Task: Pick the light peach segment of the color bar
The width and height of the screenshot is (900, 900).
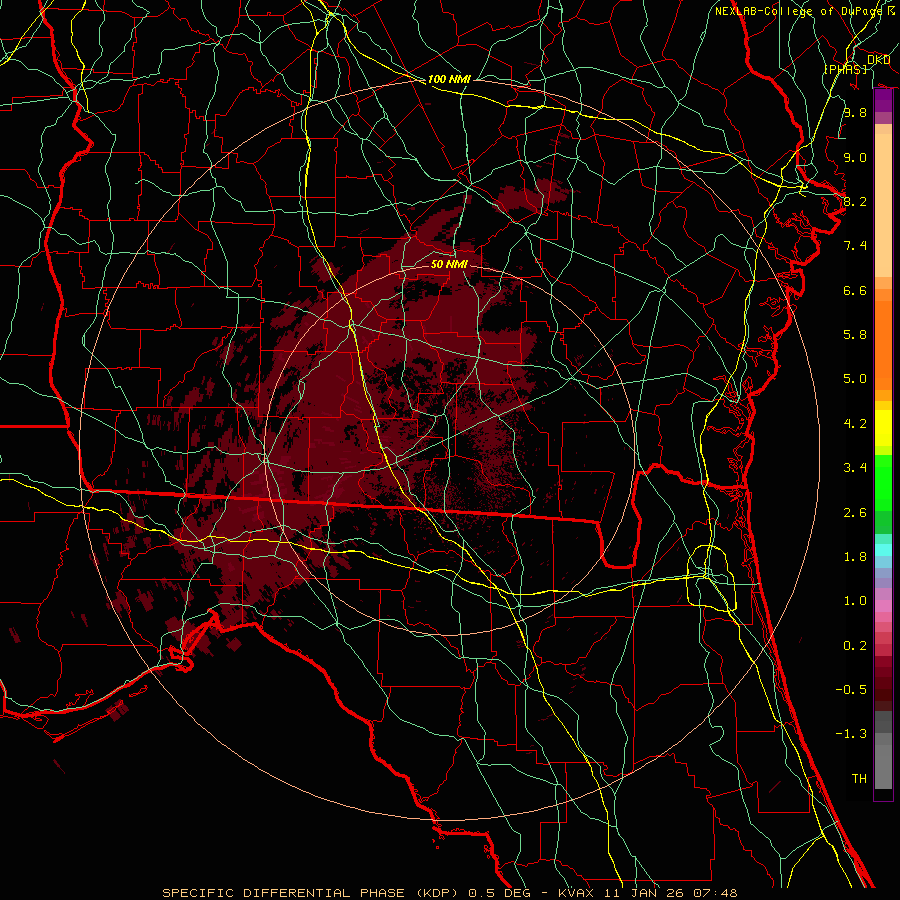Action: tap(883, 207)
